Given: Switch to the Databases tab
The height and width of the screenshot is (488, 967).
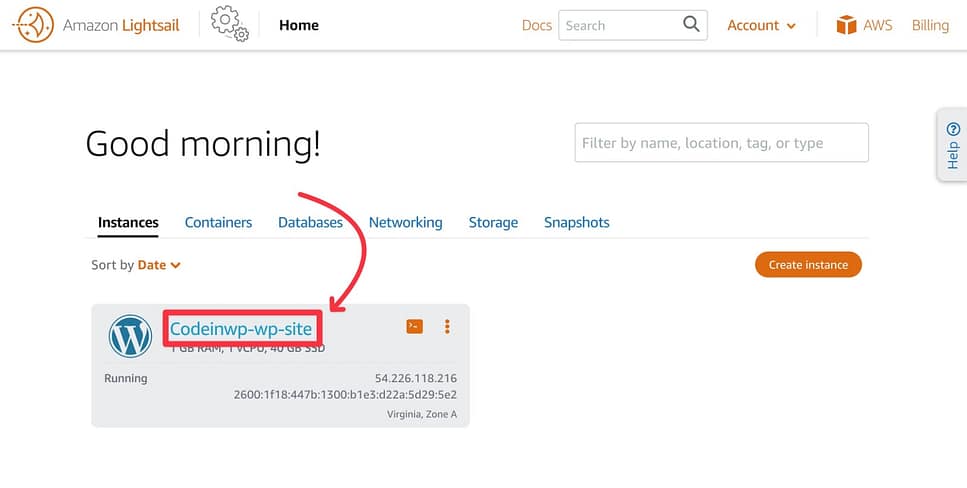Looking at the screenshot, I should [310, 222].
